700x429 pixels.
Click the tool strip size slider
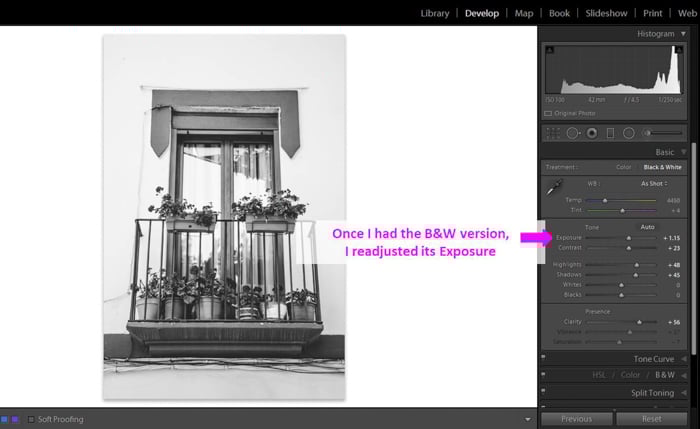665,133
